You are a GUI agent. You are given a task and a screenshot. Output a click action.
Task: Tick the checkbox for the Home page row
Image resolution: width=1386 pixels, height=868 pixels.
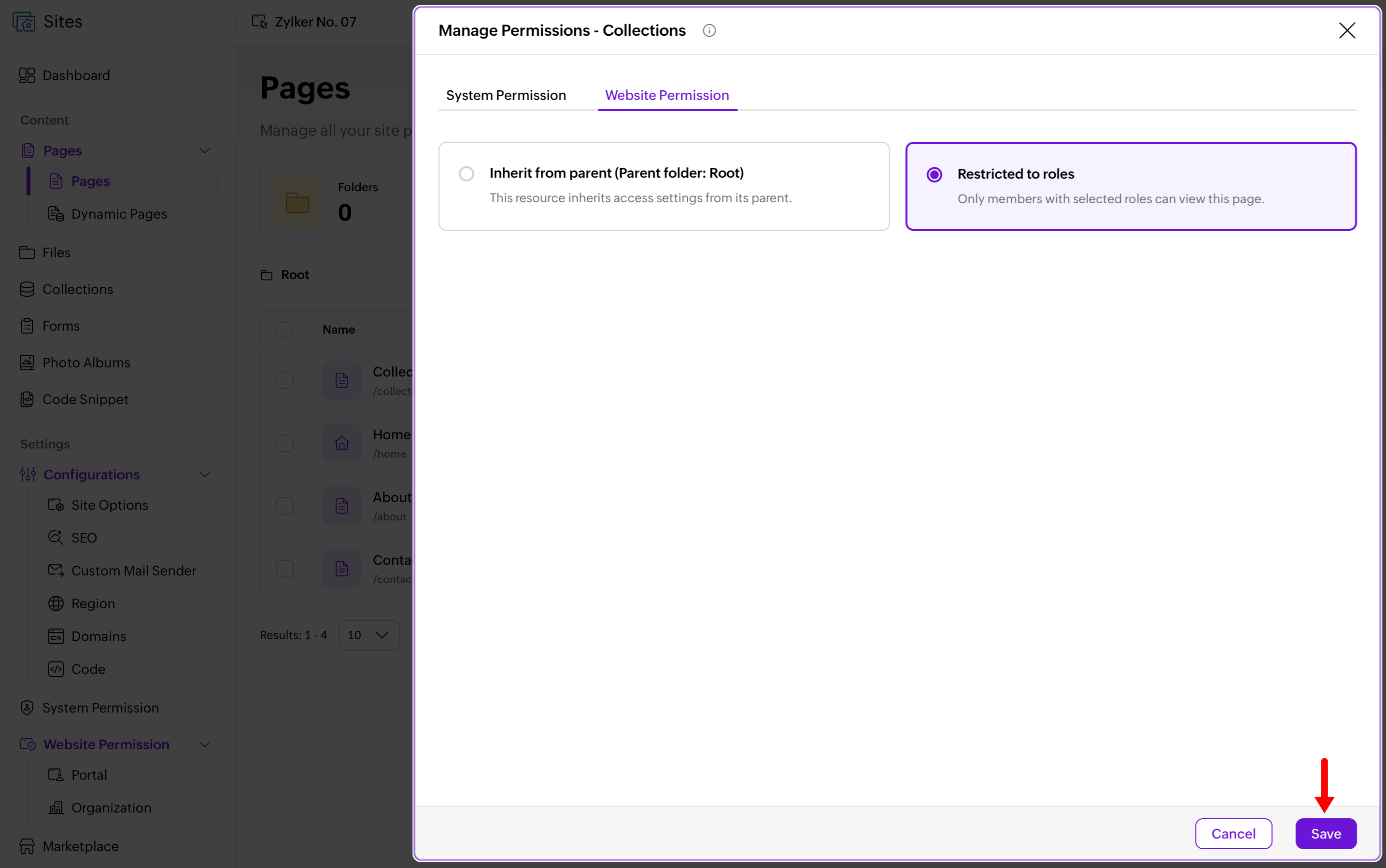tap(285, 443)
